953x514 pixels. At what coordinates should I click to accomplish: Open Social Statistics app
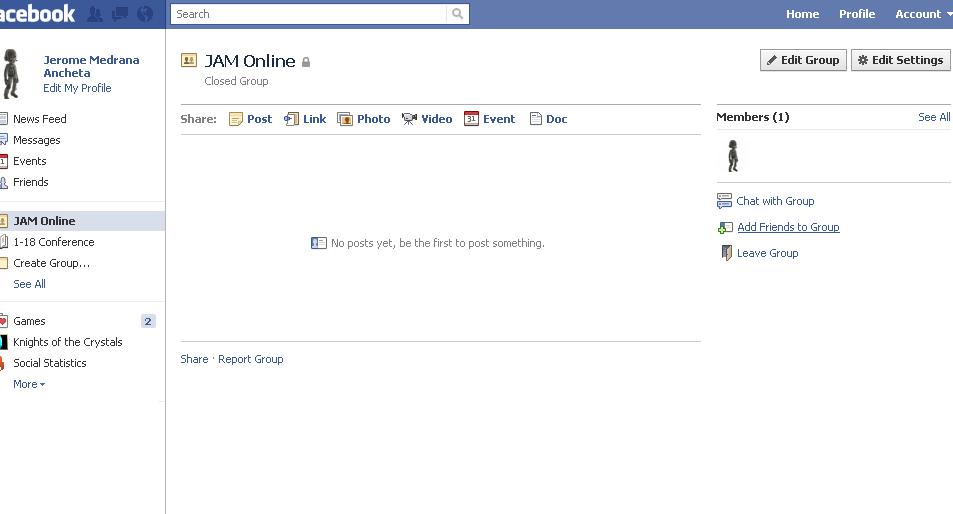click(x=50, y=363)
